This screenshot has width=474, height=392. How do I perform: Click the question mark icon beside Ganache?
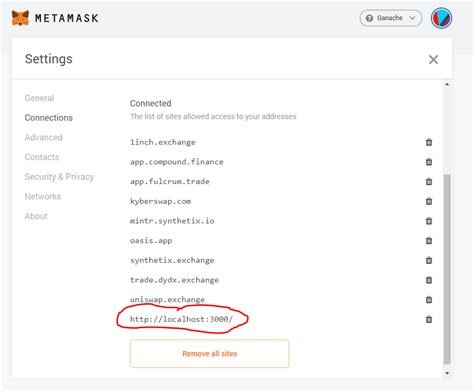(369, 18)
